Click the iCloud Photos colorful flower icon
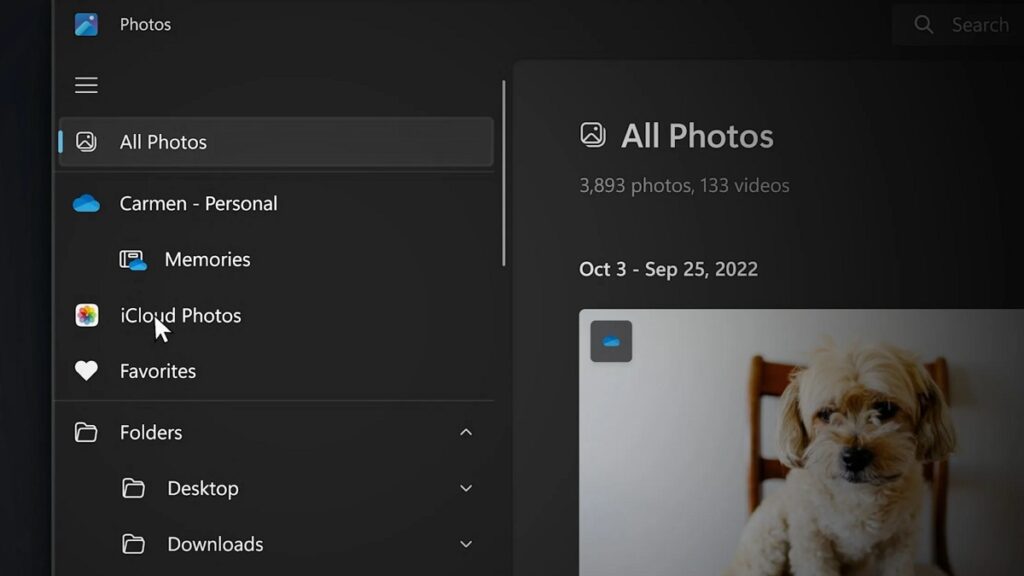 [87, 315]
